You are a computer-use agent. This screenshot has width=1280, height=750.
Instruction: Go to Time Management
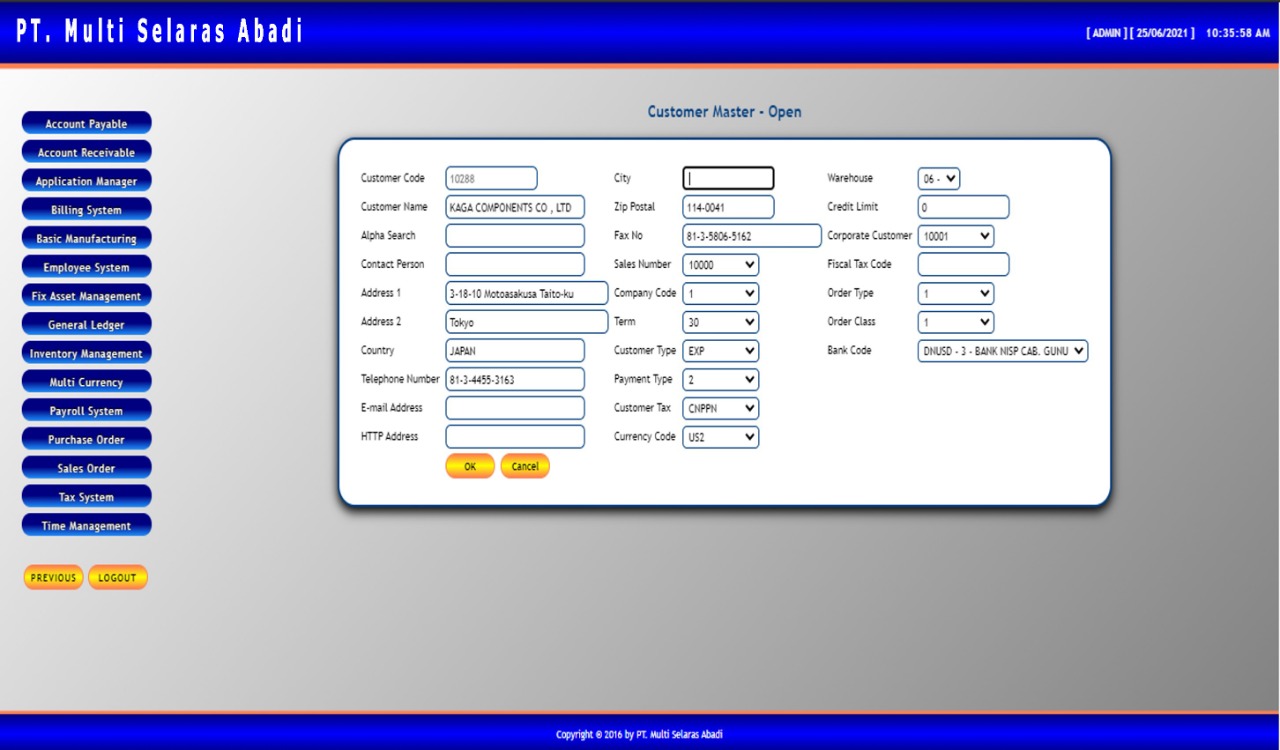86,525
